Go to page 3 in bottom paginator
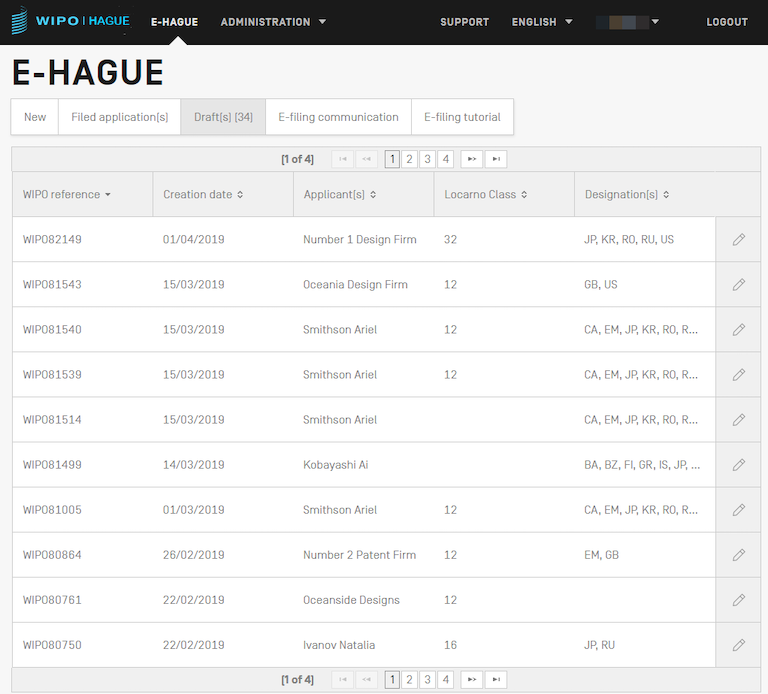Screen dimensions: 768x694 (427, 680)
